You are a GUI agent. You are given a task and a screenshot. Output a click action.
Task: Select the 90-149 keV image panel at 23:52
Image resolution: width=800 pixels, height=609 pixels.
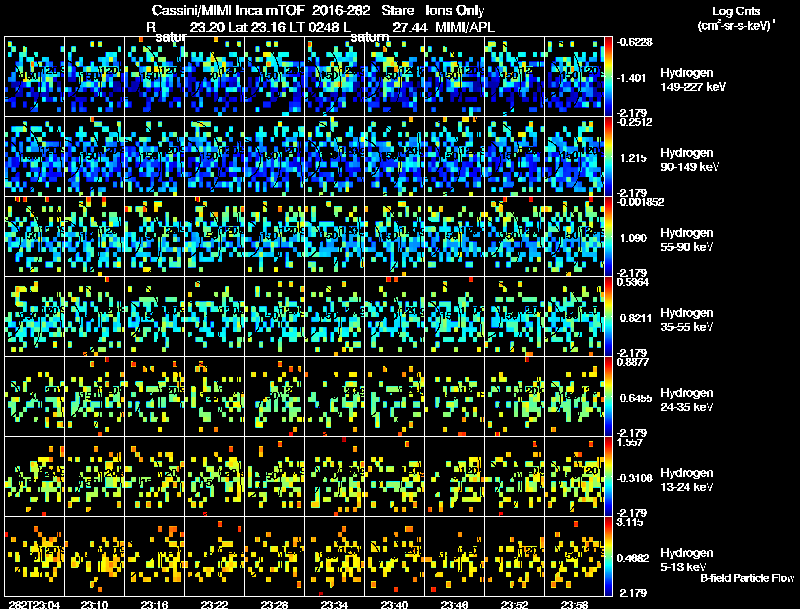click(x=515, y=157)
